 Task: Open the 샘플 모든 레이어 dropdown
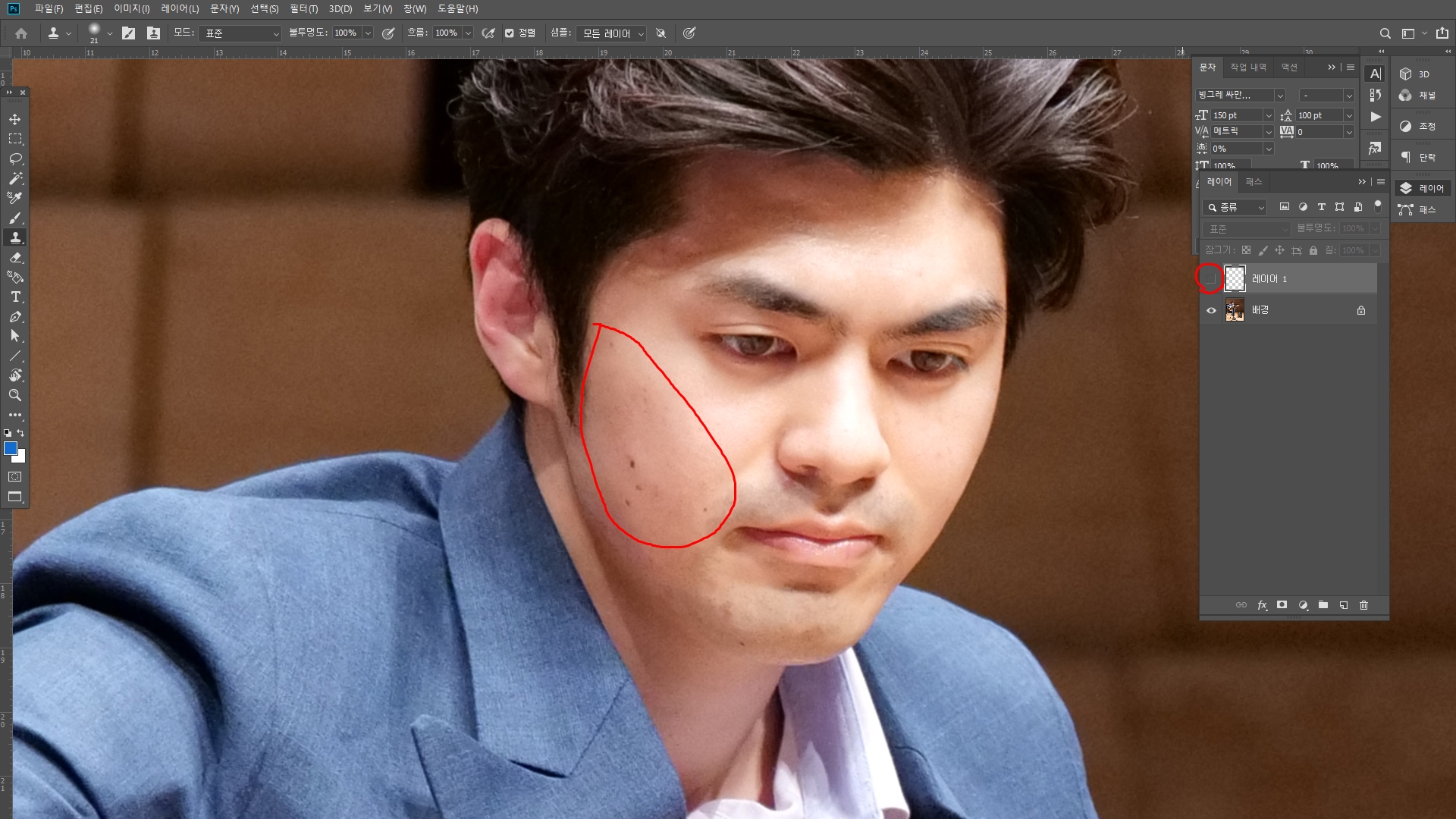coord(611,33)
